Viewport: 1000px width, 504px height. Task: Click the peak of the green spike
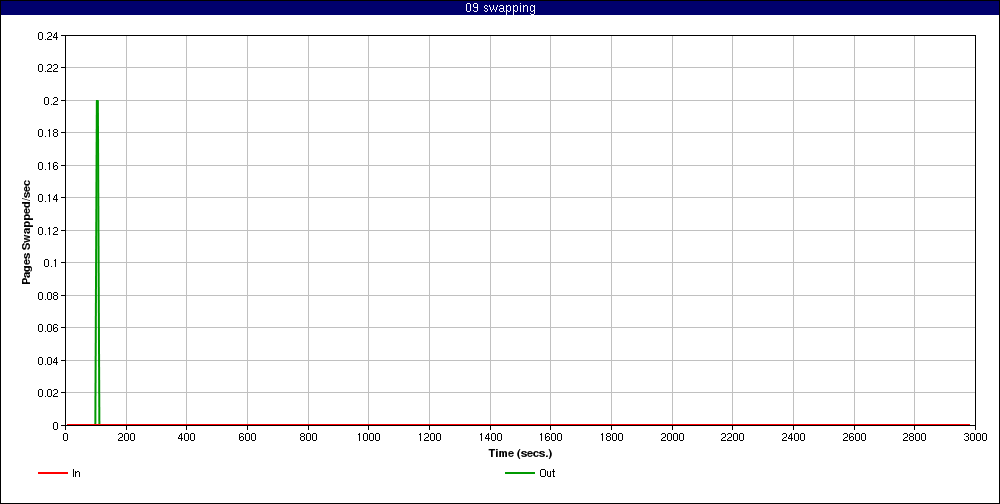pos(97,101)
